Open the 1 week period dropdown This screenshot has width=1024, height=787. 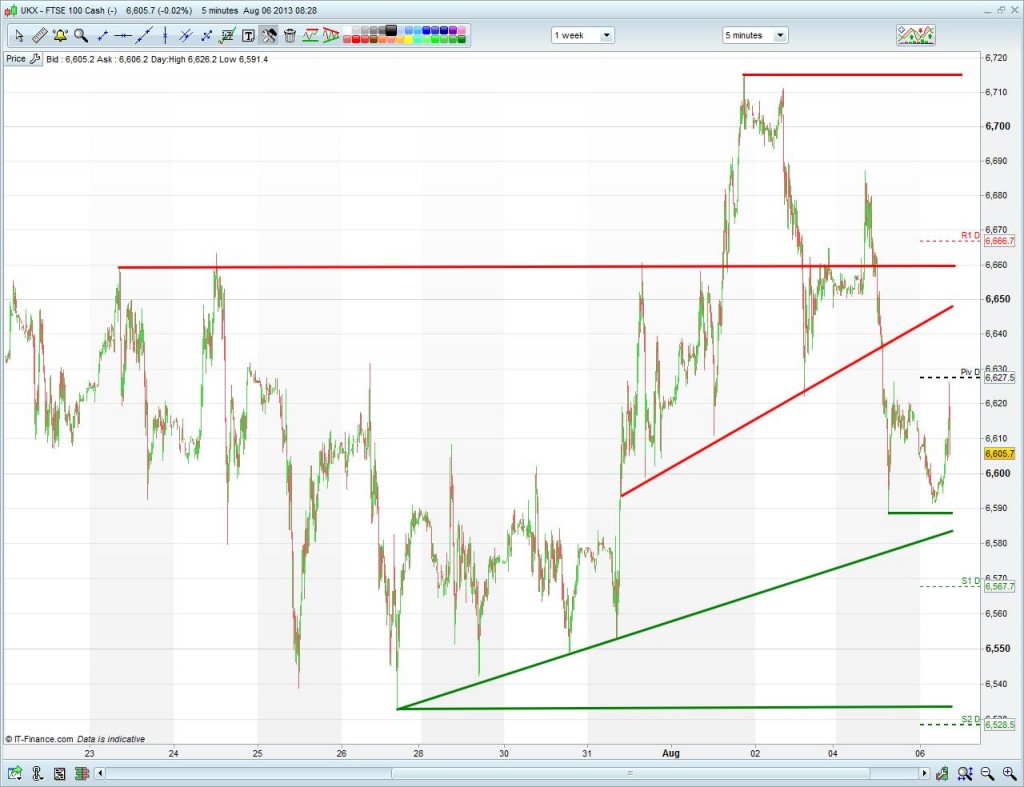click(583, 35)
